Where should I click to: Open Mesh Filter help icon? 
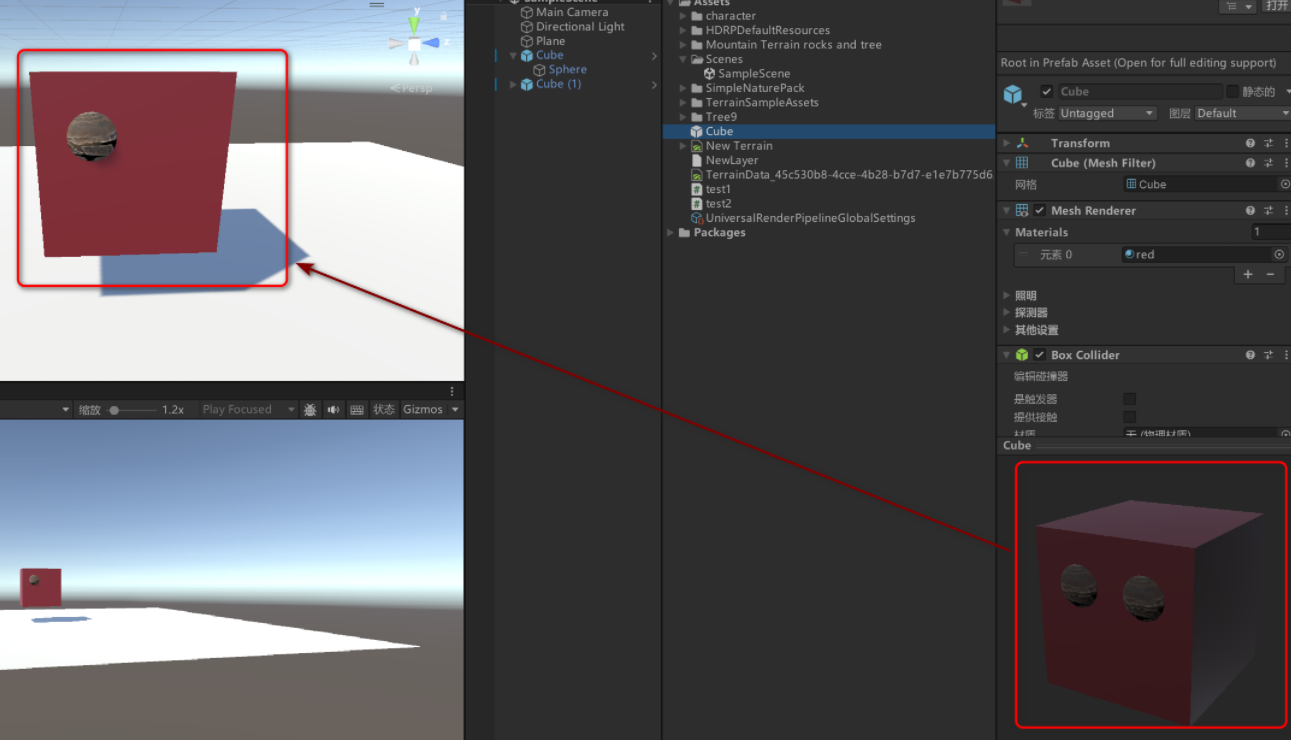point(1250,163)
